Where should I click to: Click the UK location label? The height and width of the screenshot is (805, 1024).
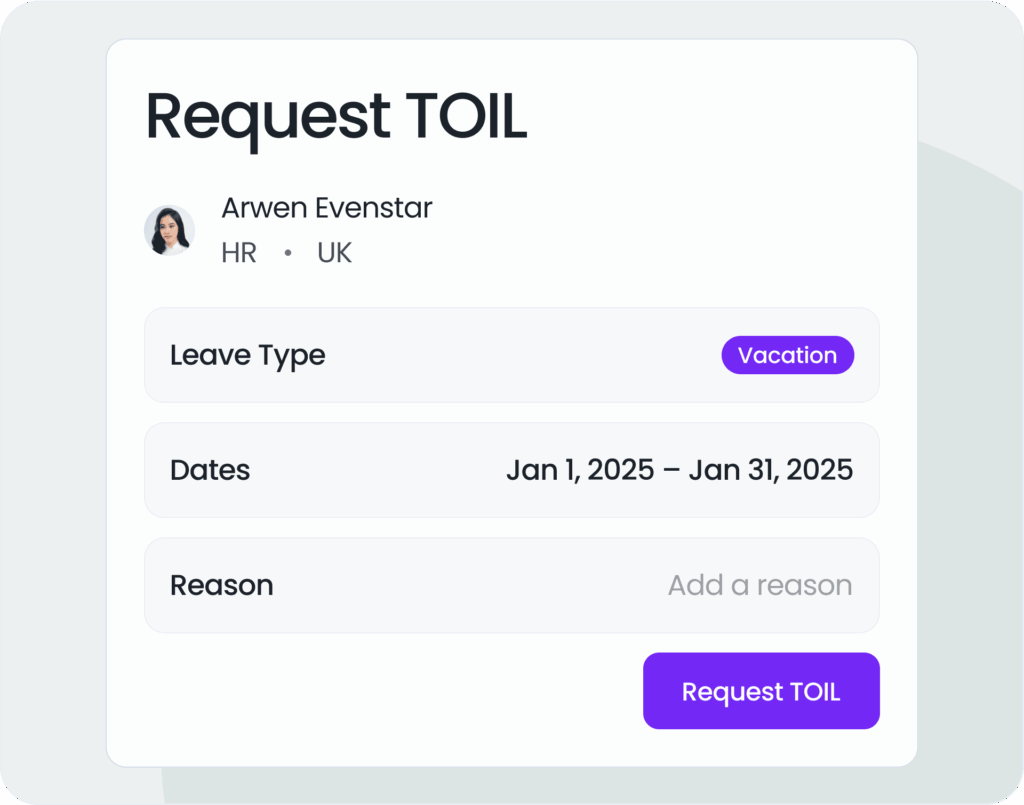tap(334, 252)
